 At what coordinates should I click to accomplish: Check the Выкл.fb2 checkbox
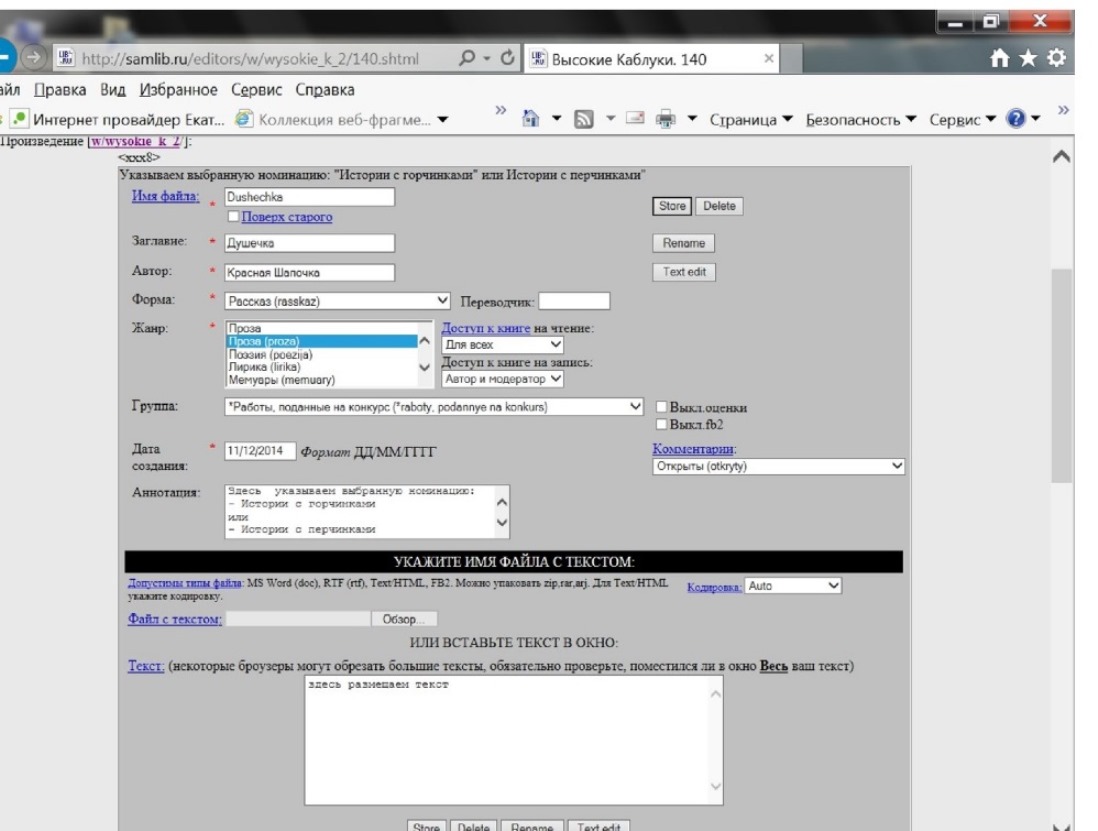(662, 425)
